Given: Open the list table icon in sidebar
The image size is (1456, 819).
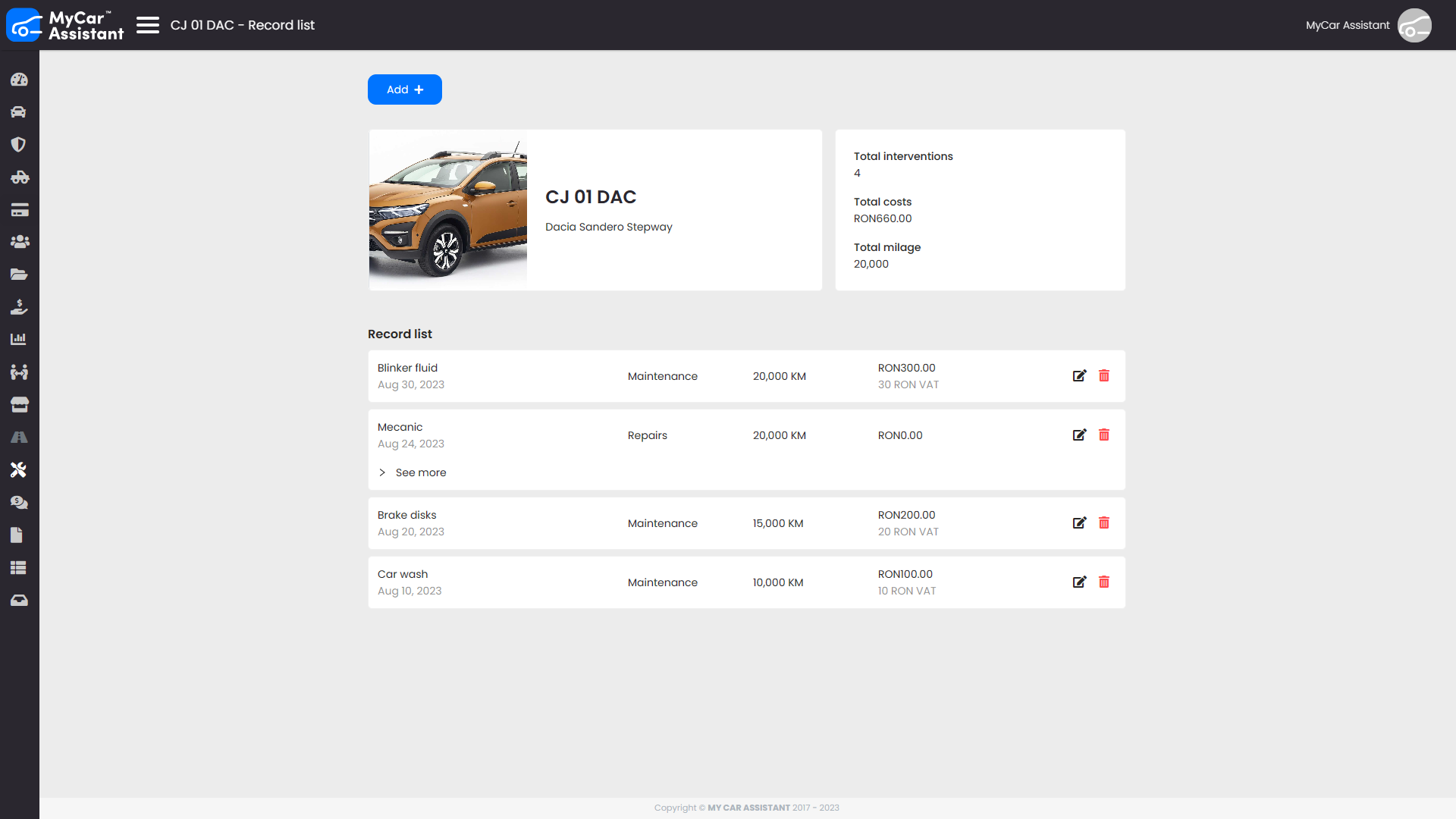Looking at the screenshot, I should (x=19, y=568).
